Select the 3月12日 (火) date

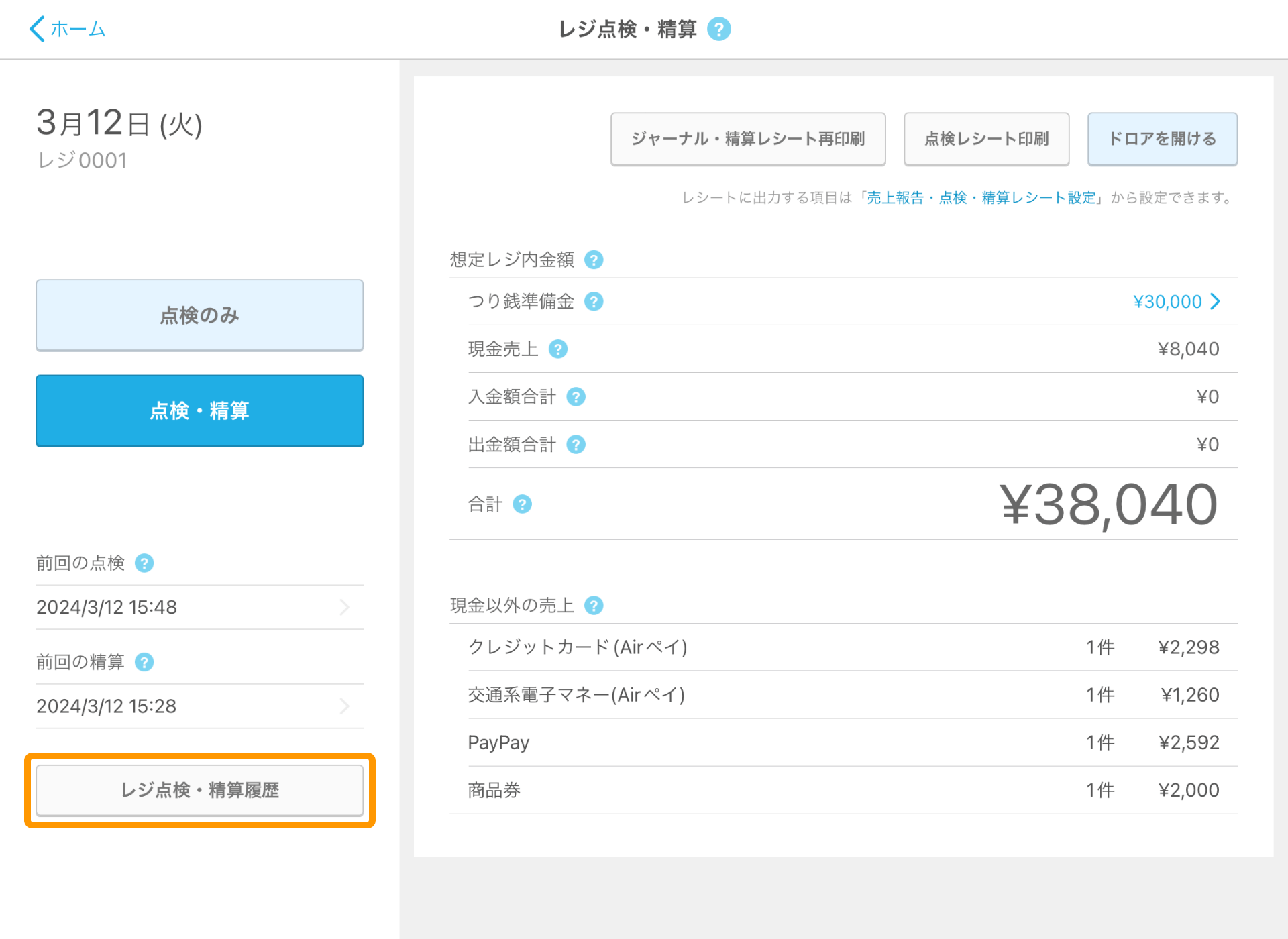[x=119, y=123]
